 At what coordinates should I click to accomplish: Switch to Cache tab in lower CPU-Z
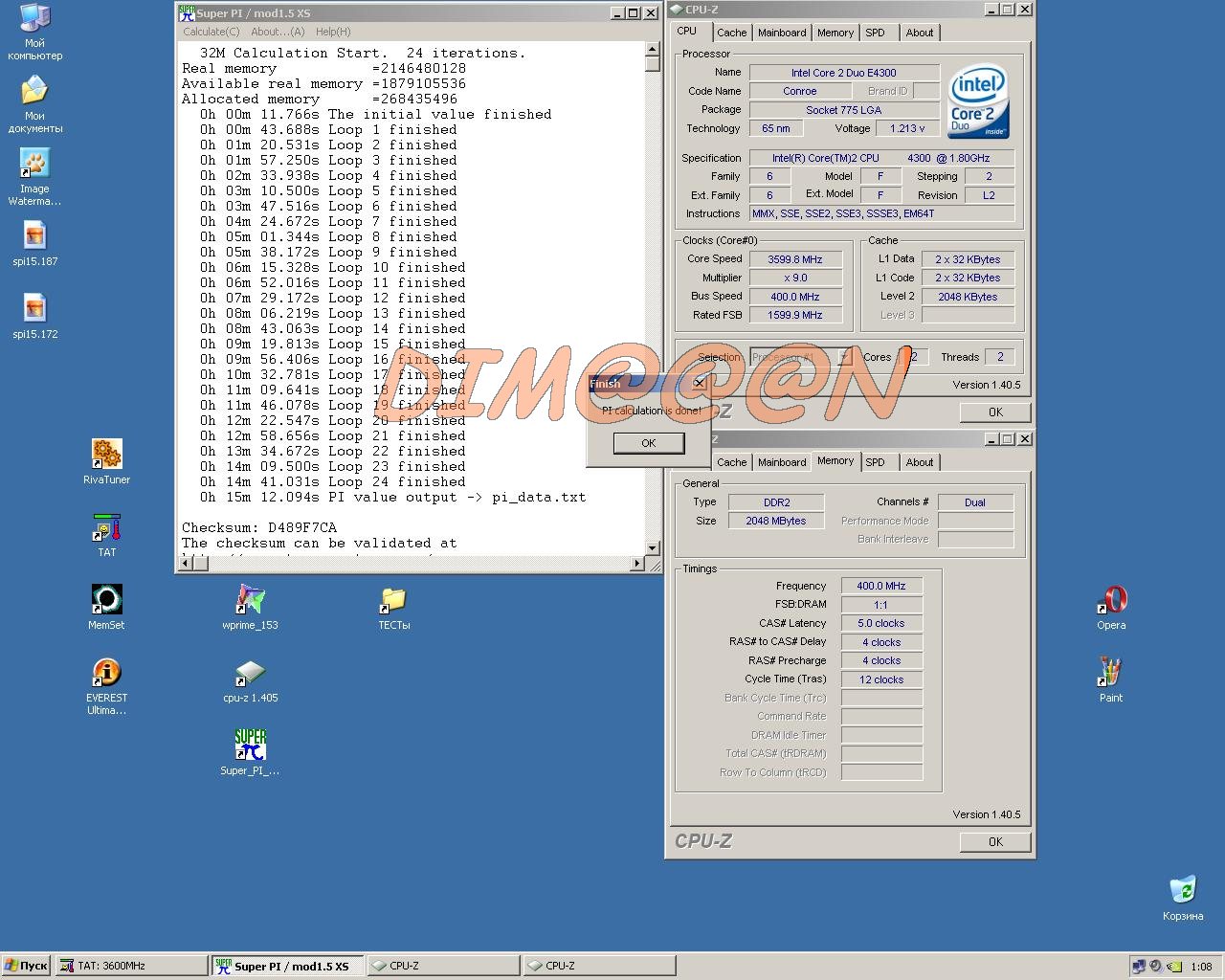(x=732, y=462)
